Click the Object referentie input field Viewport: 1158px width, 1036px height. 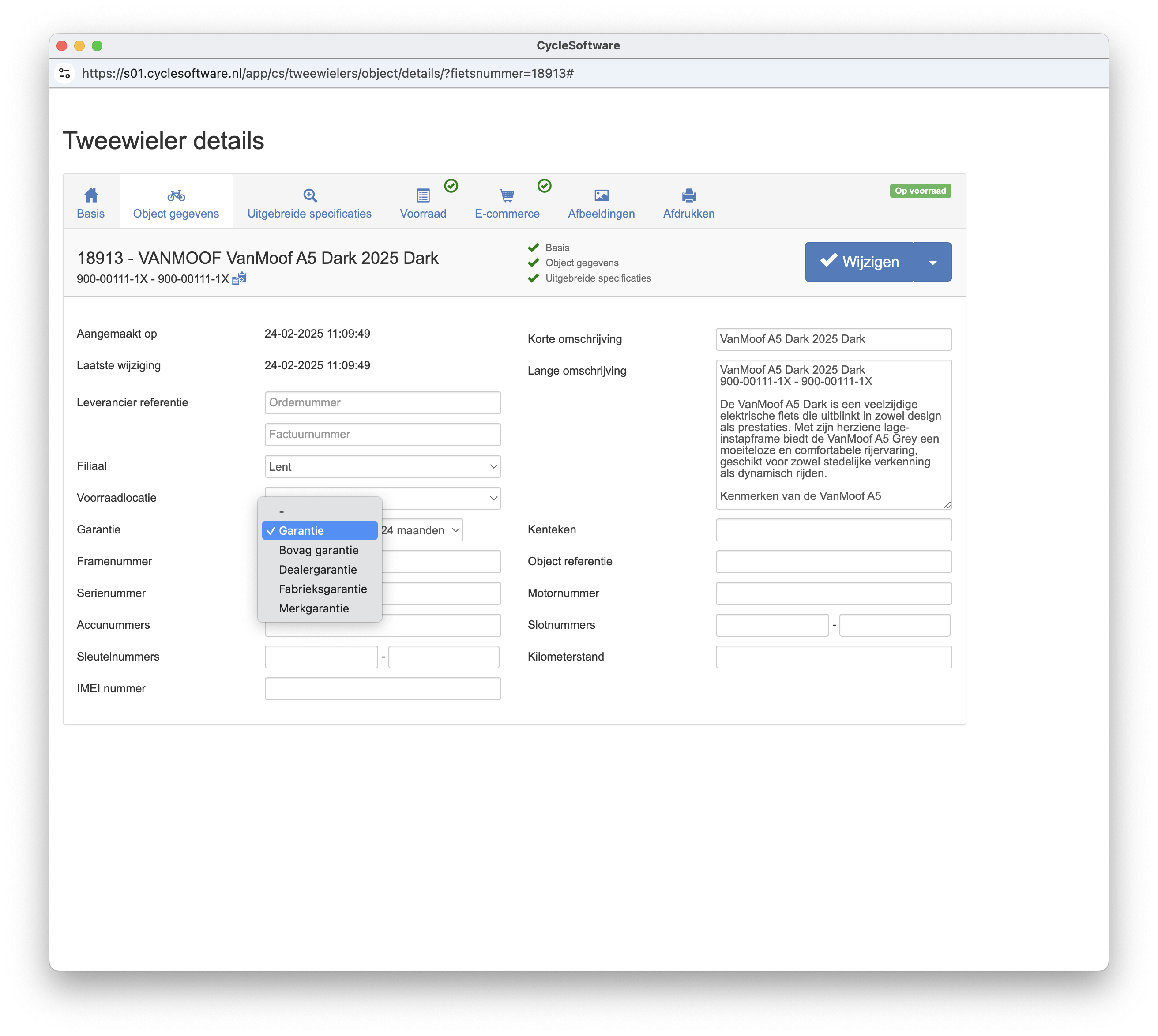(834, 562)
